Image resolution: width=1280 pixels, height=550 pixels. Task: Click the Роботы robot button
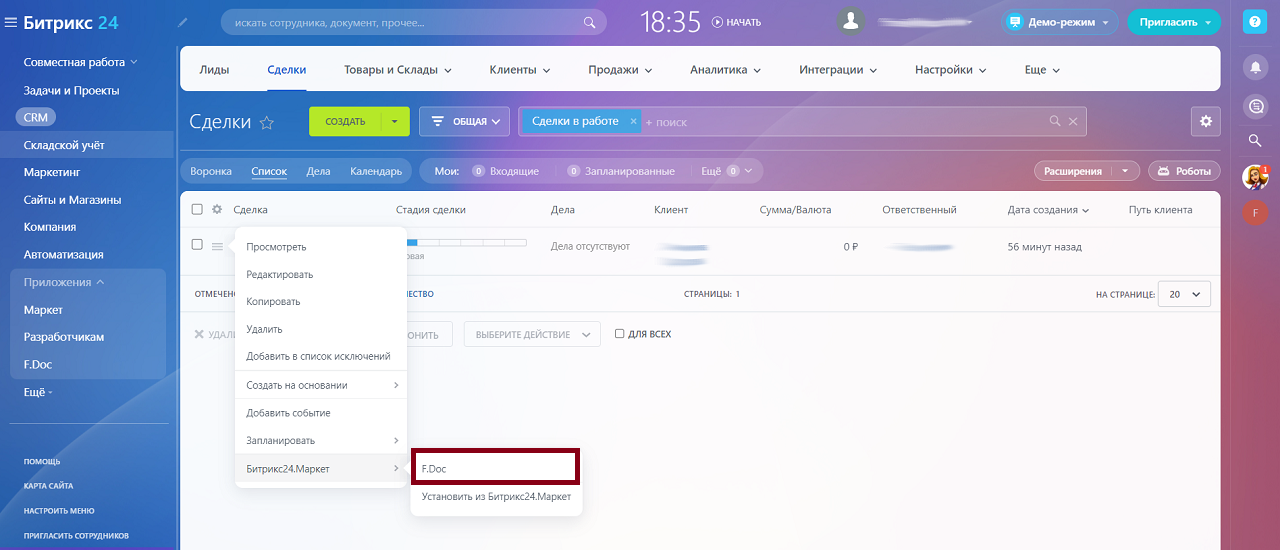[1184, 171]
